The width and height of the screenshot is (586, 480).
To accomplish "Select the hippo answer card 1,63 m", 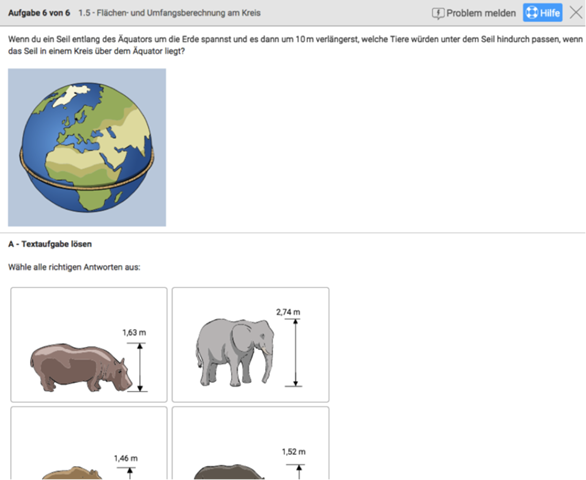I will coord(89,345).
